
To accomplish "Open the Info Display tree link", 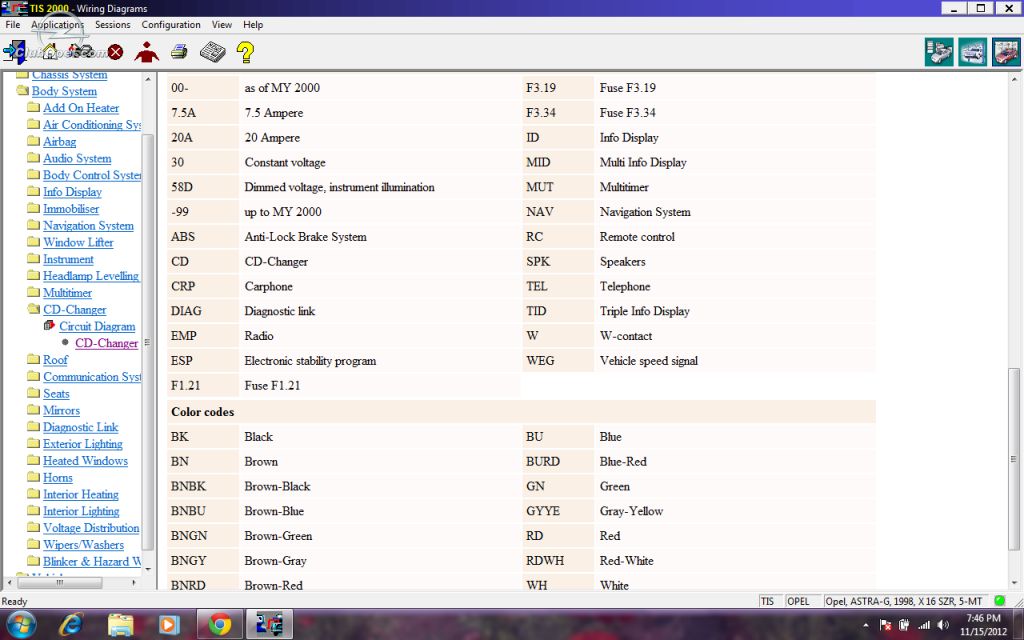I will (x=72, y=192).
